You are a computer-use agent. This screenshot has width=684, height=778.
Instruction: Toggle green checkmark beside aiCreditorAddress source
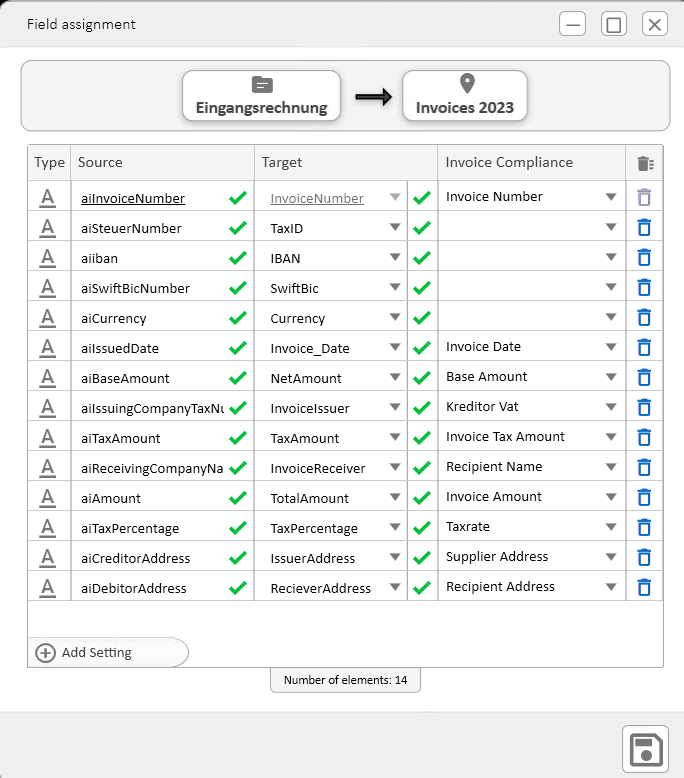[x=237, y=558]
